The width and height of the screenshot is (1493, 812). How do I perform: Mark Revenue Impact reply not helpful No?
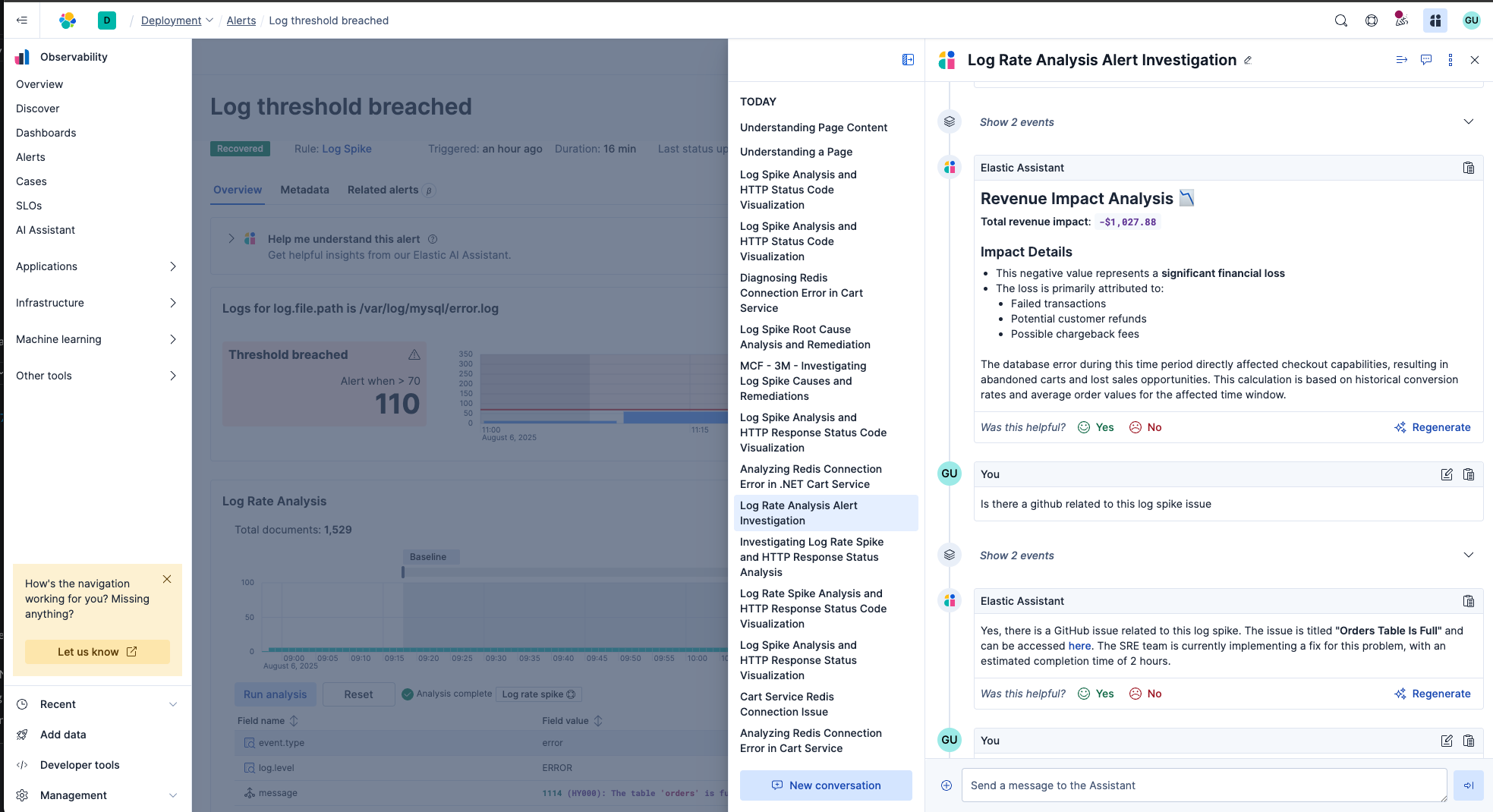point(1145,427)
